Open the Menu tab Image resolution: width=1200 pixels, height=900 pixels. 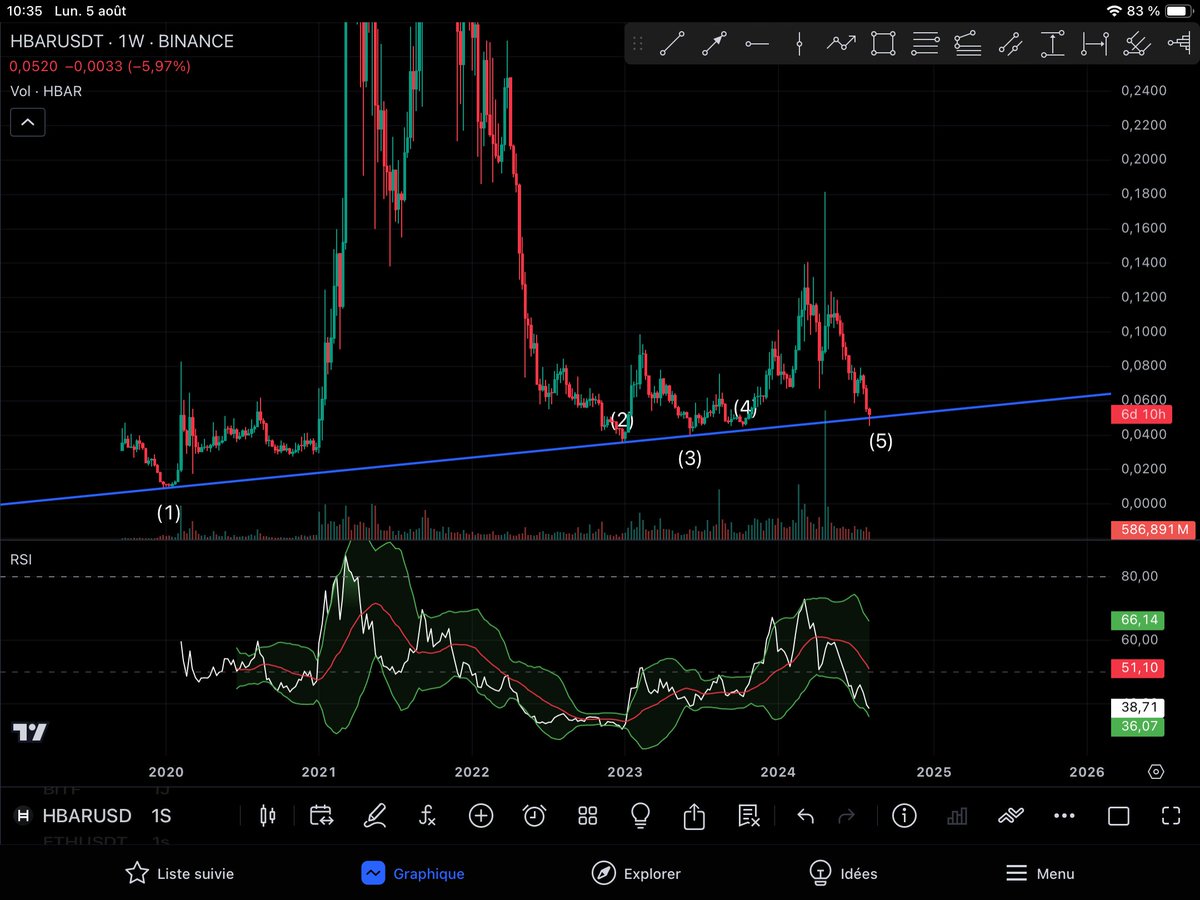(x=1040, y=873)
